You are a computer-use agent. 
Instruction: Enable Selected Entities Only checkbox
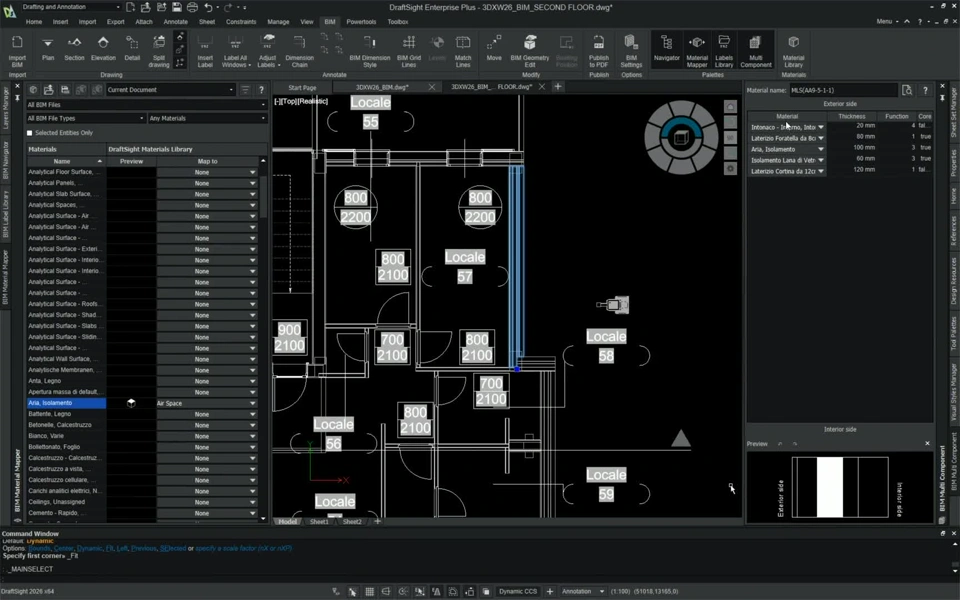(x=30, y=133)
